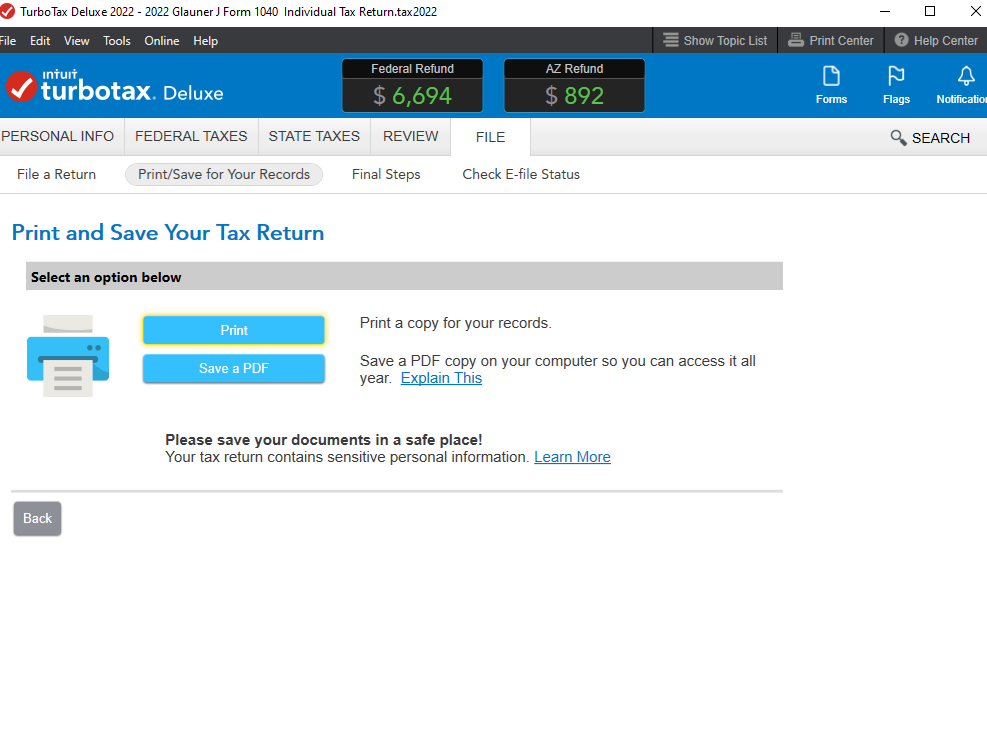Click the Search magnifier icon
Screen dimensions: 987x755
point(898,137)
